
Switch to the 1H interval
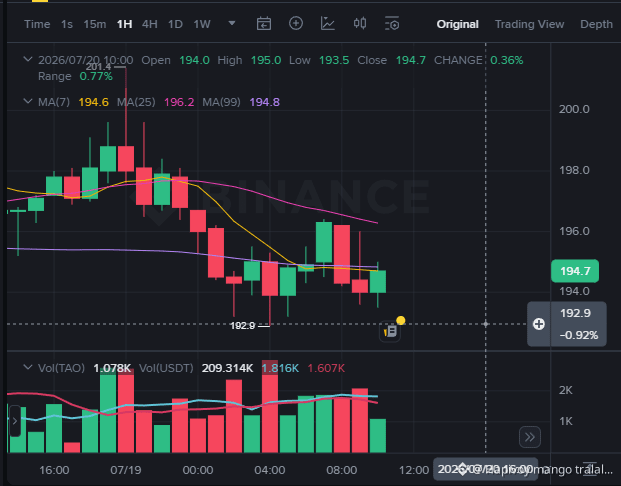[124, 24]
